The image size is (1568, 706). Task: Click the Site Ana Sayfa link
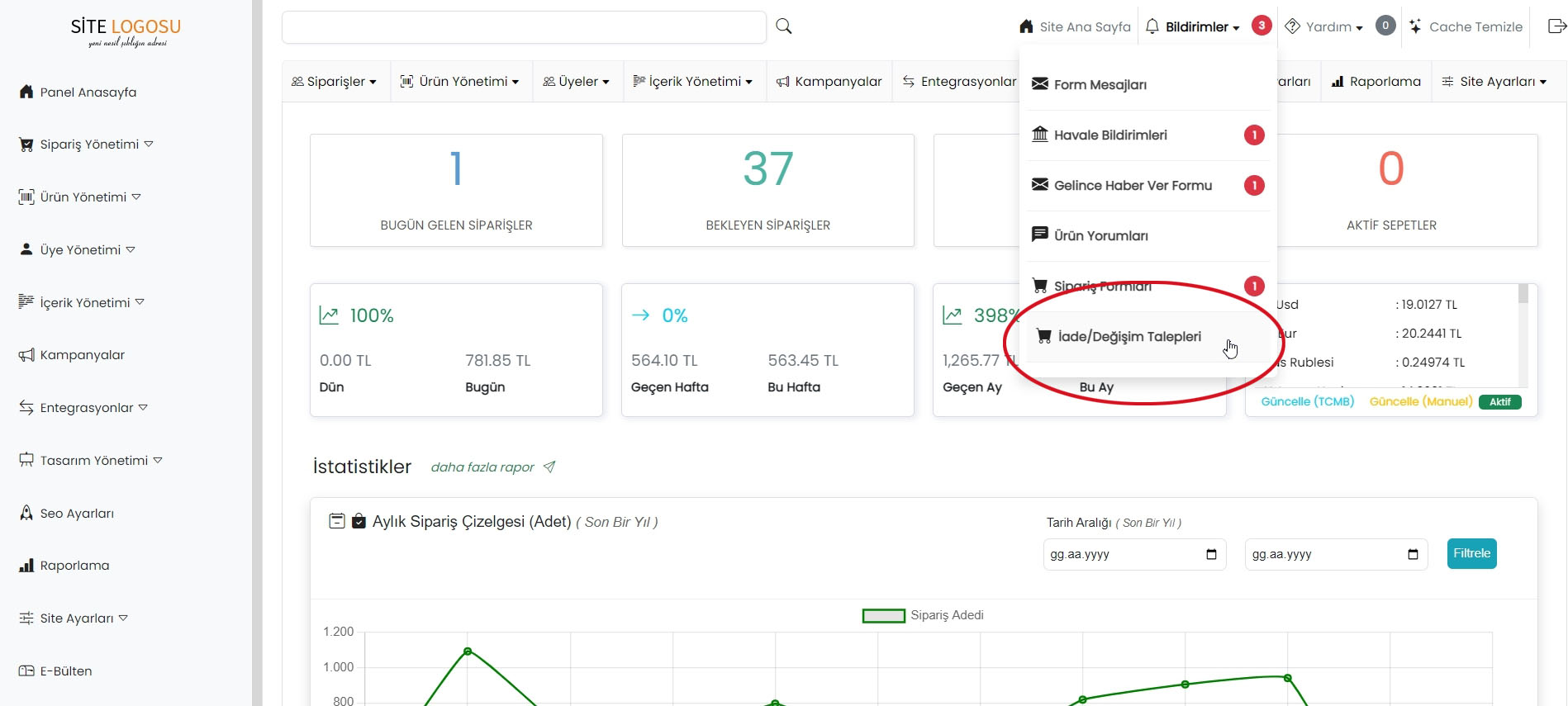1075,27
